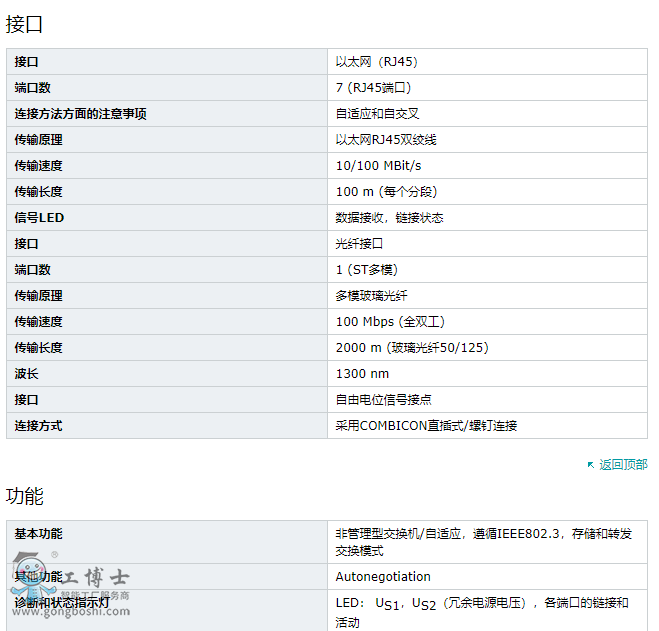Click the Autonegotiation value cell
The width and height of the screenshot is (659, 631).
coord(383,577)
